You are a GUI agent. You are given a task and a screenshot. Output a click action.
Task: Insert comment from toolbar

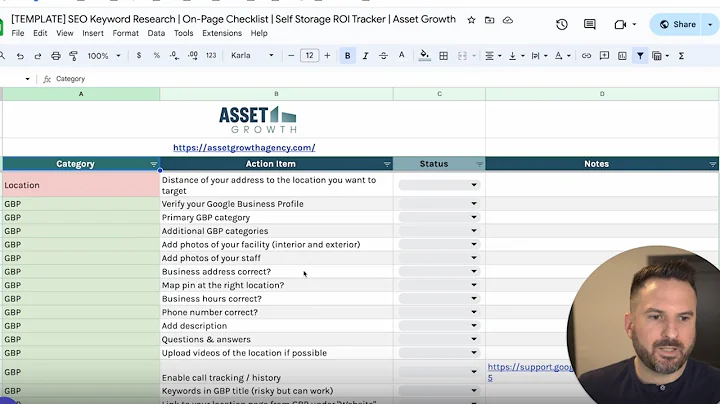(x=604, y=56)
